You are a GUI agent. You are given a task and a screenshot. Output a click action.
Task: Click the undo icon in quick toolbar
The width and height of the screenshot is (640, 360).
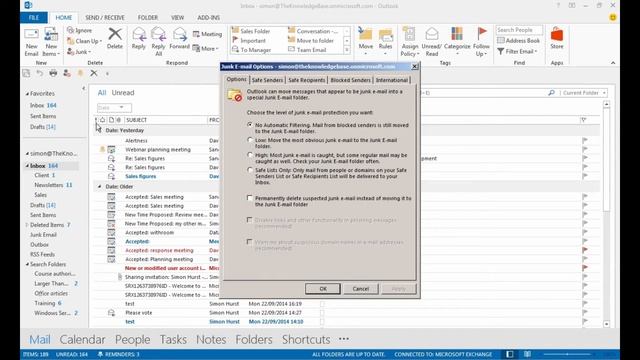(40, 73)
